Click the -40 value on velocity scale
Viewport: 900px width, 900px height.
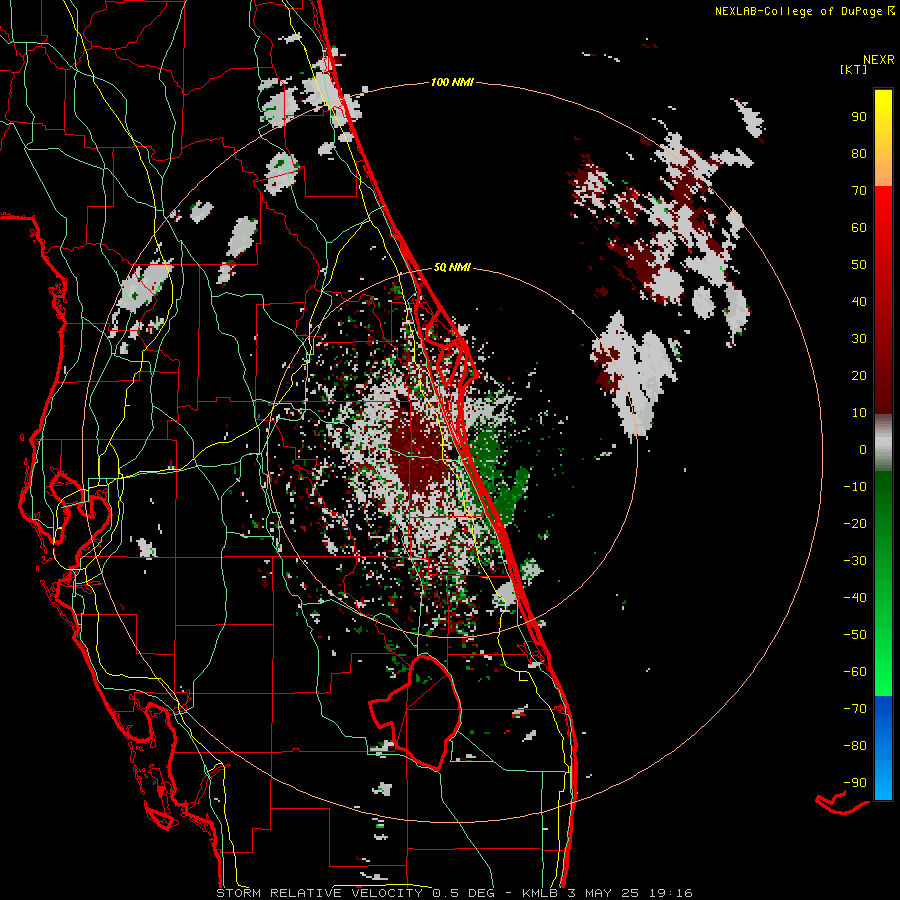tap(855, 598)
